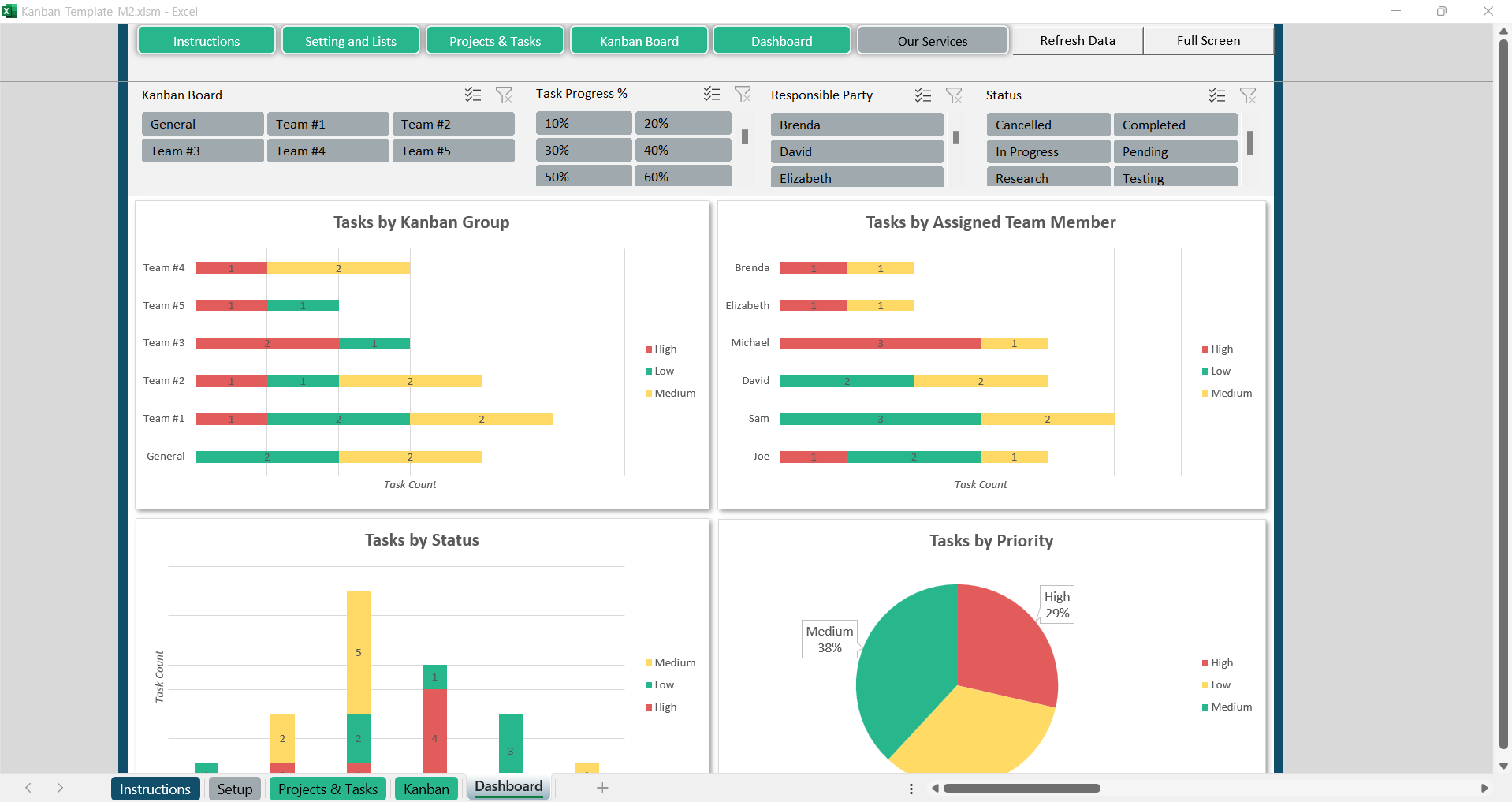Screen dimensions: 1512x802
Task: Enable multi-select on Task Progress % slicer
Action: [x=711, y=94]
